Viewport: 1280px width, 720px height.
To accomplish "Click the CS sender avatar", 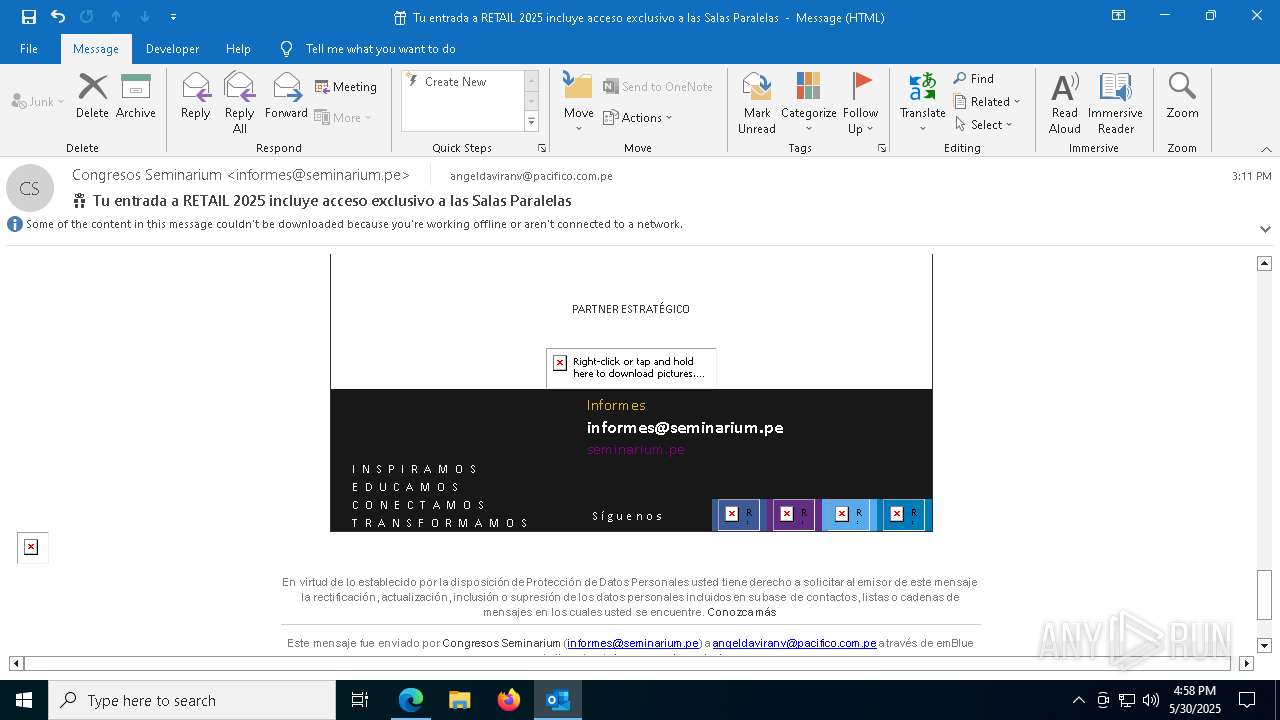I will [30, 188].
